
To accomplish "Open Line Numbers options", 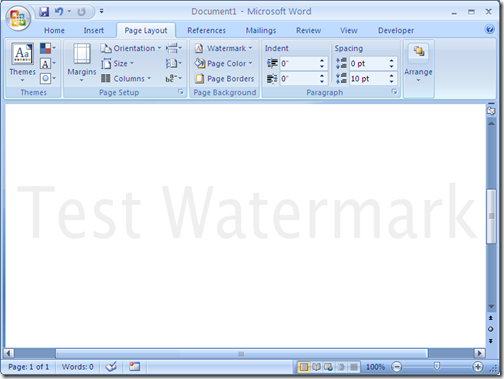I will click(174, 63).
